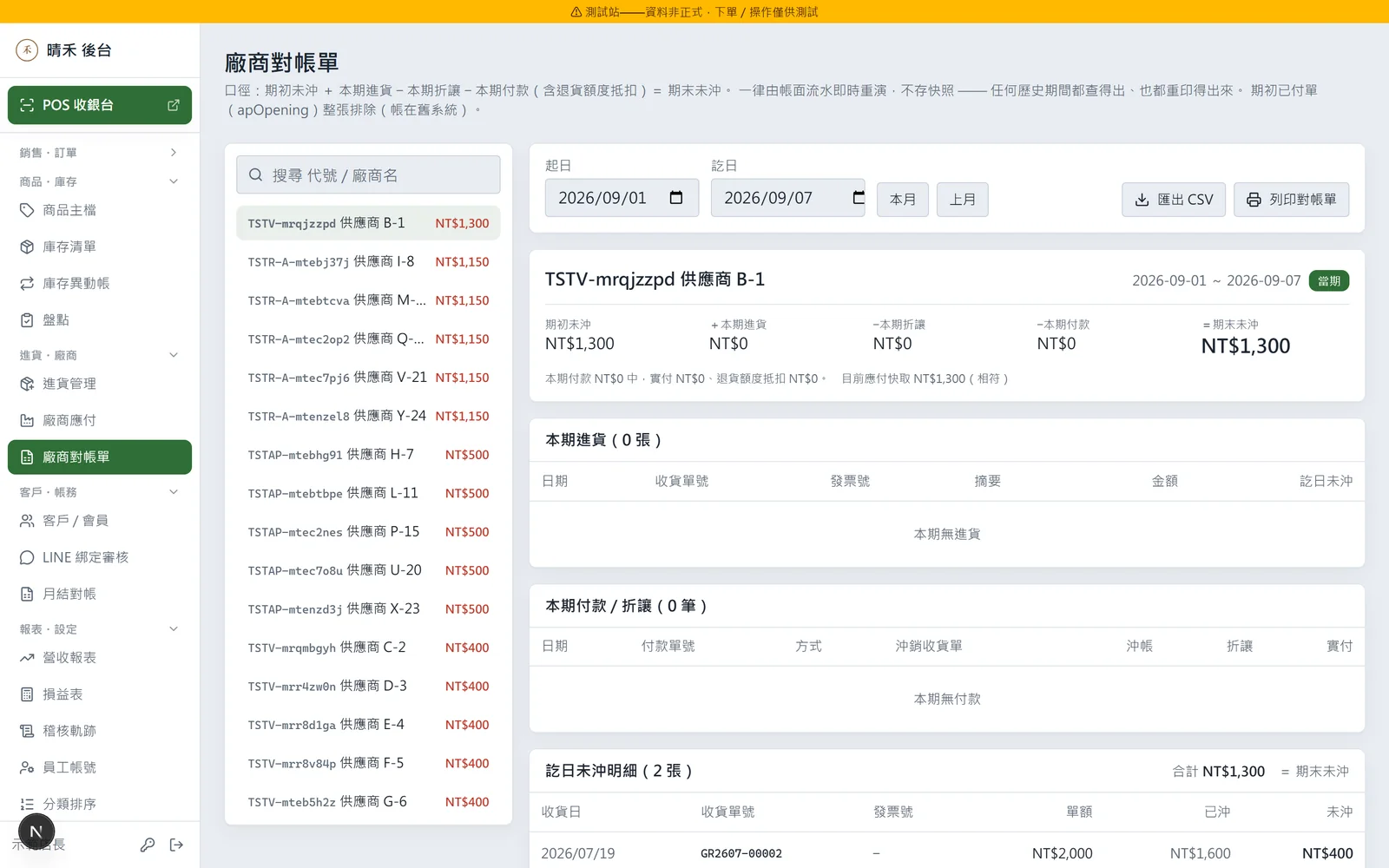Select supplier TSTAP-mtec7o8u 供應商 U-20
1389x868 pixels.
pyautogui.click(x=368, y=570)
